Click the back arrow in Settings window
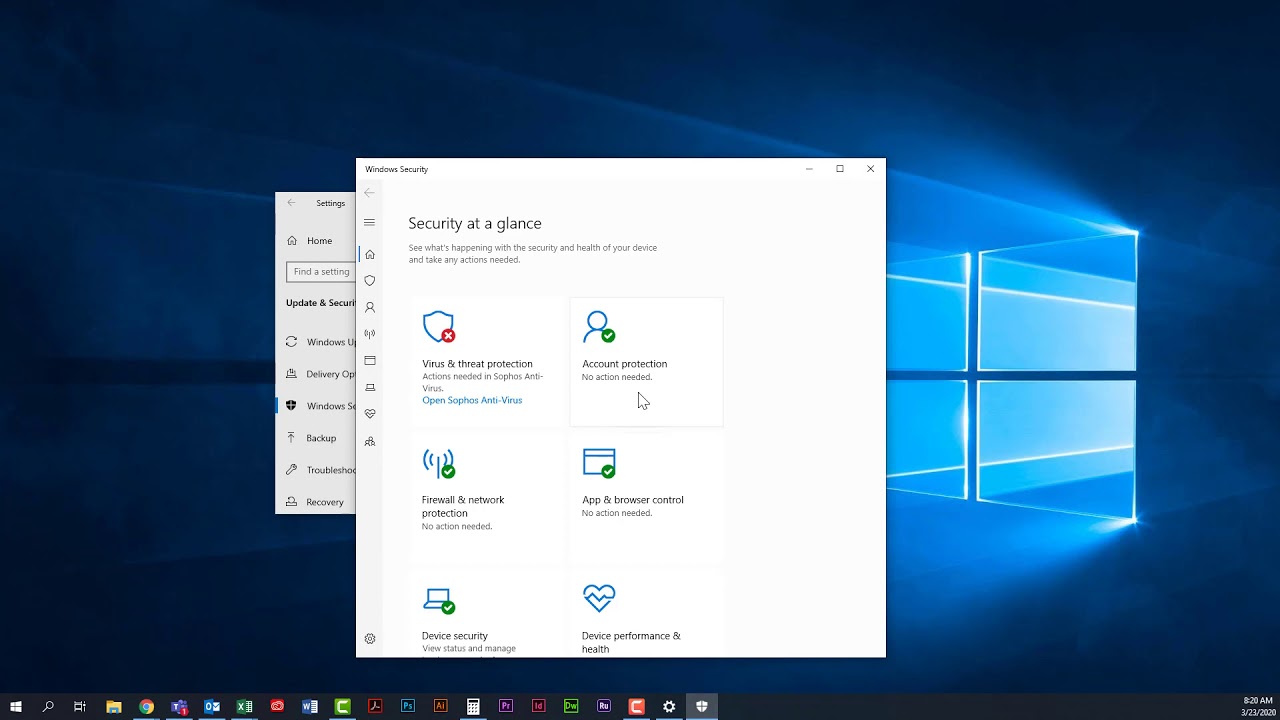 pyautogui.click(x=291, y=203)
